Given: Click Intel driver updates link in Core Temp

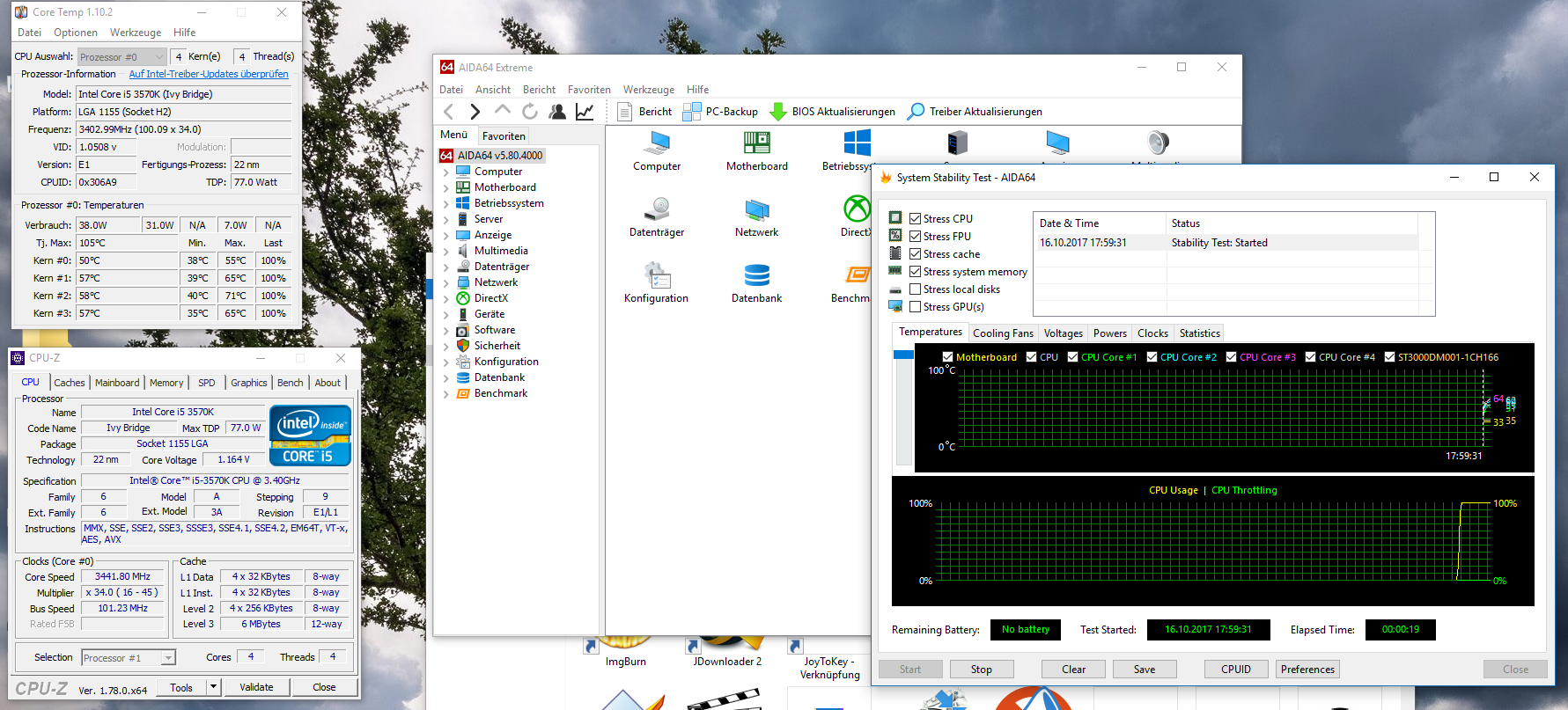Looking at the screenshot, I should (x=209, y=74).
